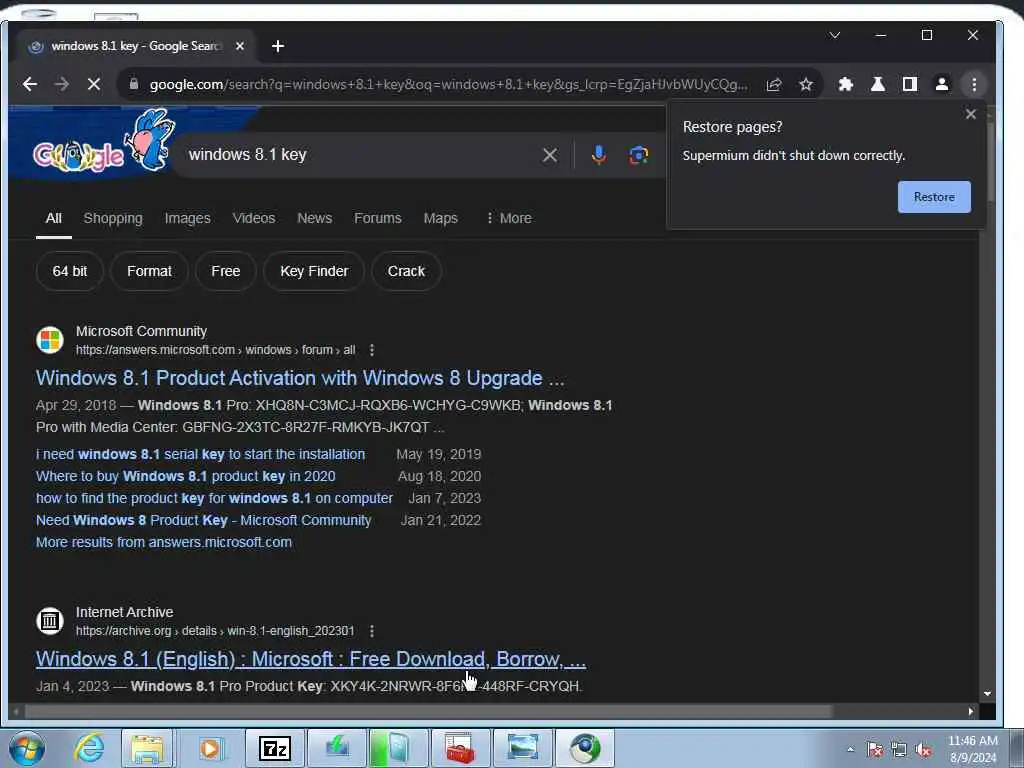Open the browser three-dot menu
Viewport: 1024px width, 768px height.
click(974, 84)
